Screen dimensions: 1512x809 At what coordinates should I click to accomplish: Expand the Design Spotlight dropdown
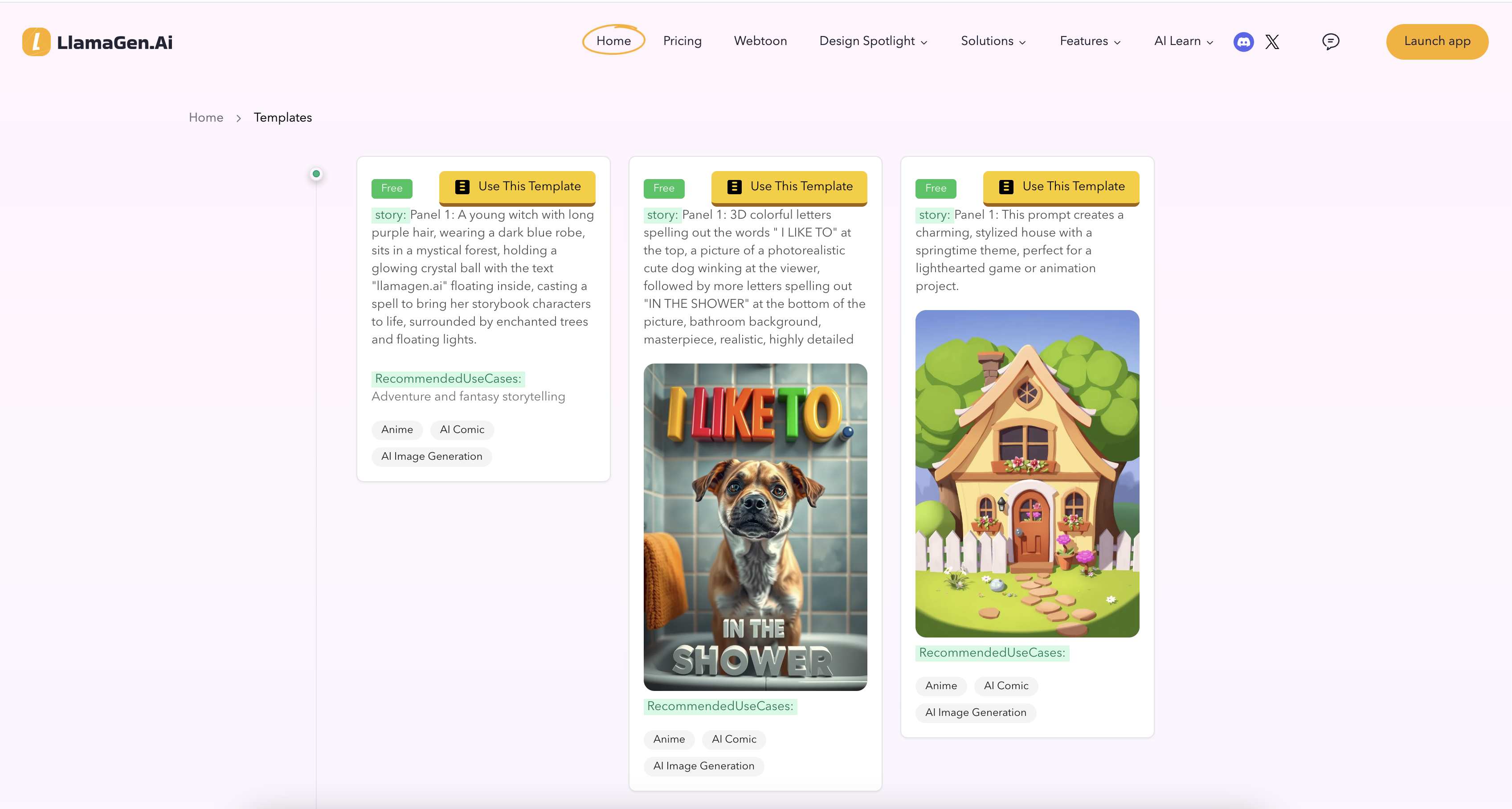(x=873, y=41)
